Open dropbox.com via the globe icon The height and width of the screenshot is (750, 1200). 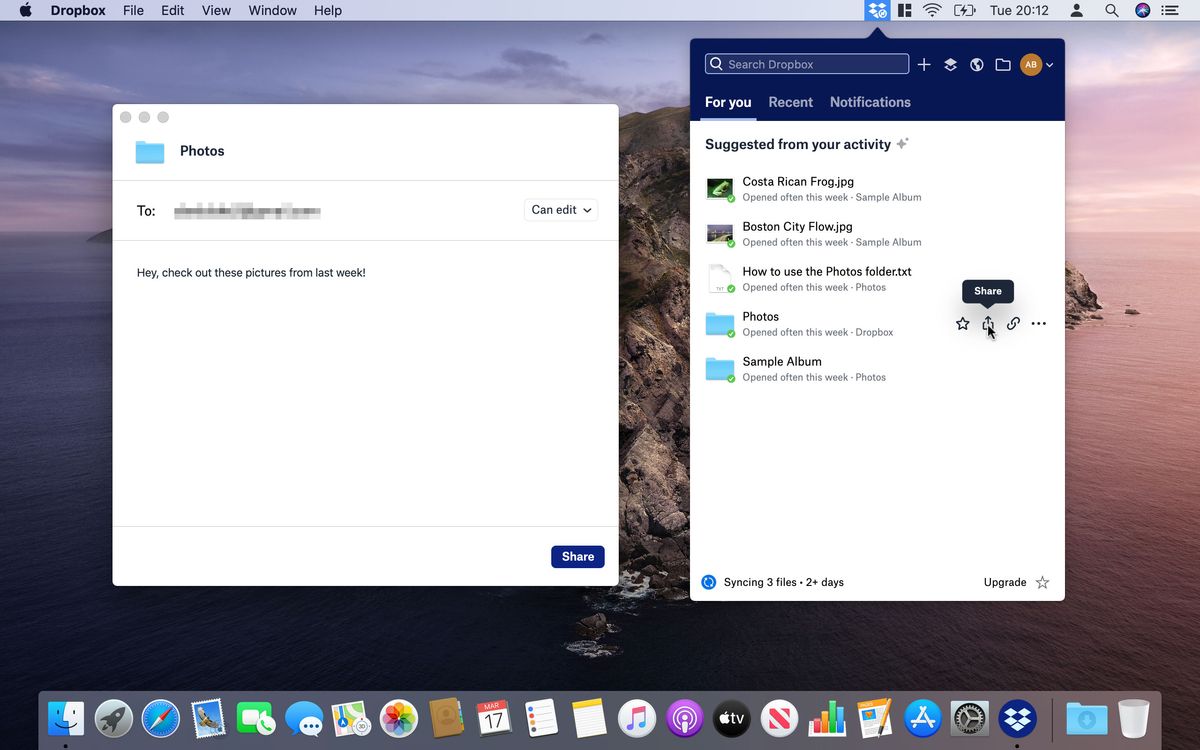976,64
